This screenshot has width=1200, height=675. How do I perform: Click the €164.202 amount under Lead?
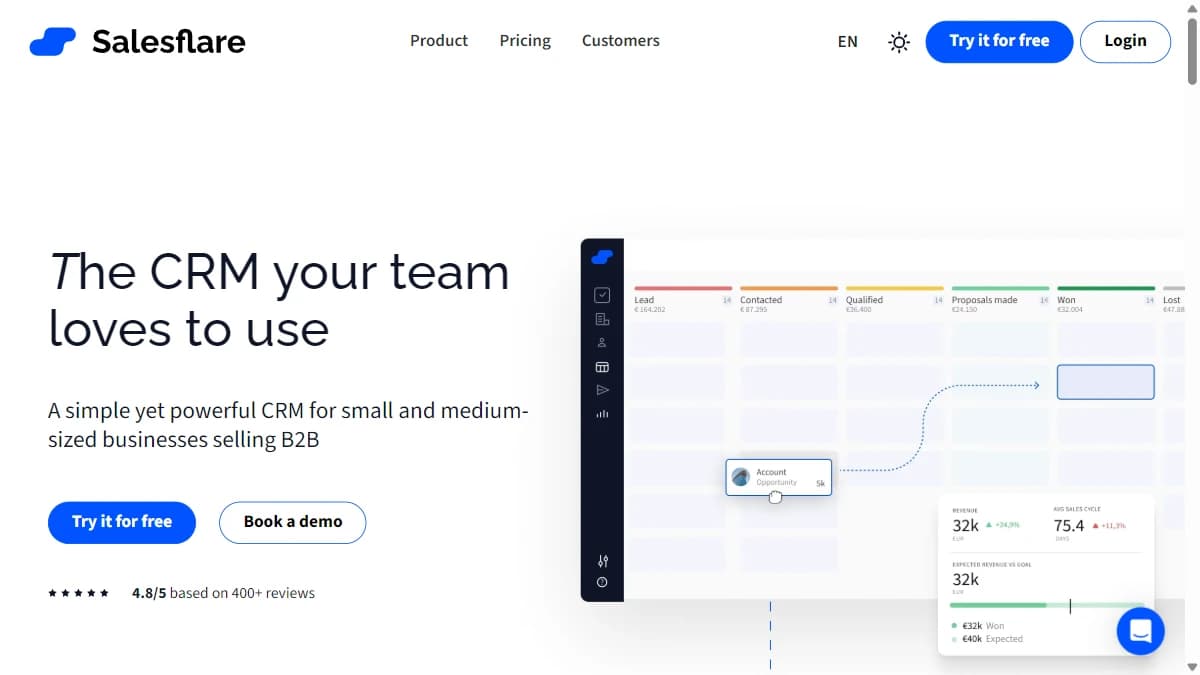(x=650, y=310)
